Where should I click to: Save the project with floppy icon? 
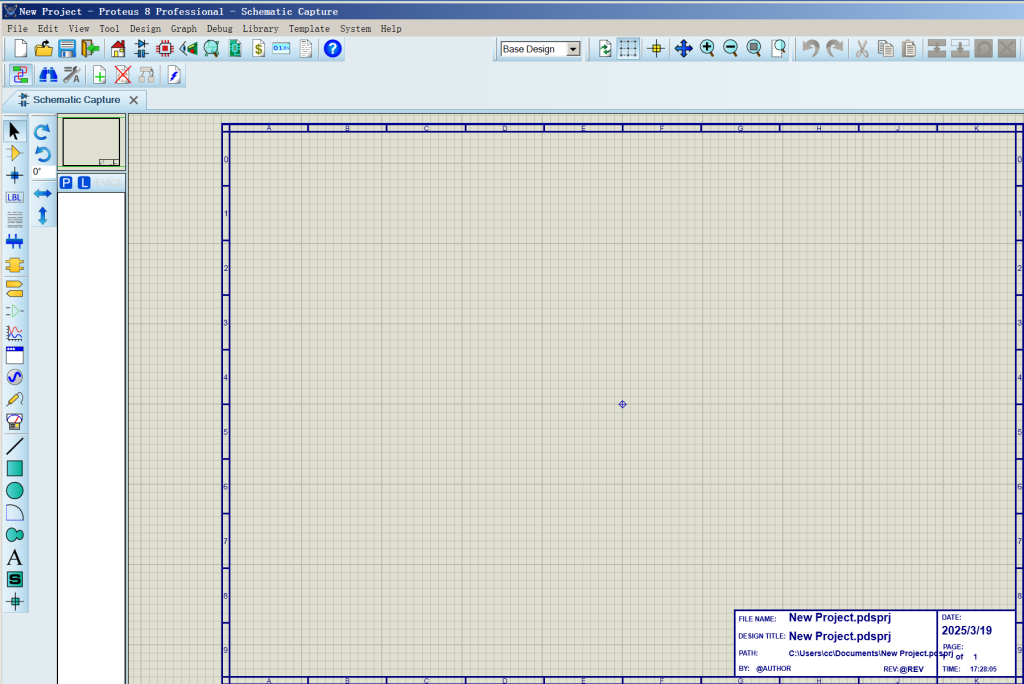[67, 48]
